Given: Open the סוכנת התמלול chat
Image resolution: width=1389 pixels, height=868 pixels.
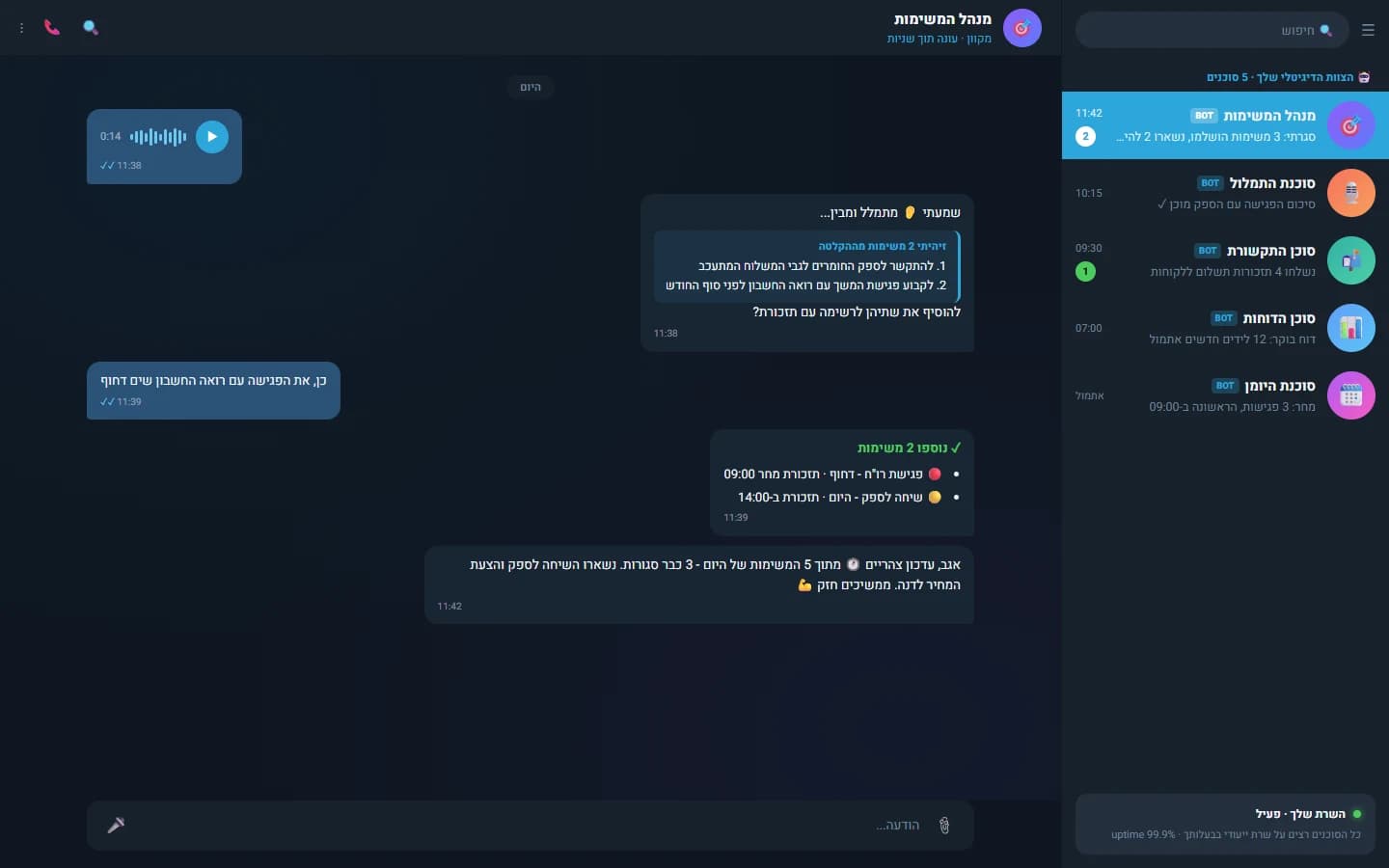Looking at the screenshot, I should click(1225, 193).
